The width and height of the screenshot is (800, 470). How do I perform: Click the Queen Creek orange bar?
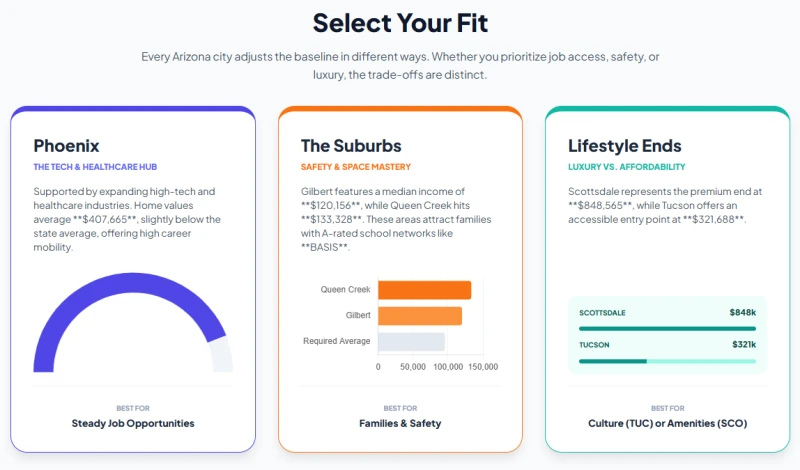coord(424,290)
